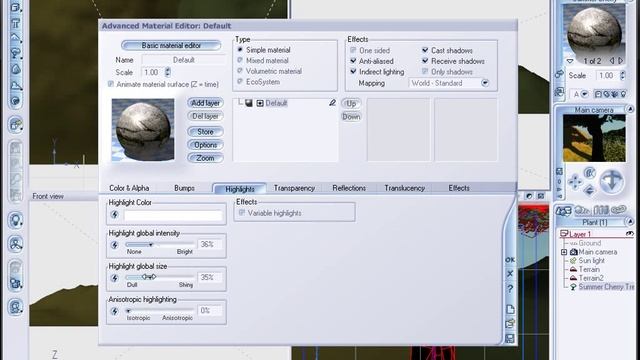Adjust right panel Scale stepper arrows
Screen dimensions: 640x360
tap(622, 76)
